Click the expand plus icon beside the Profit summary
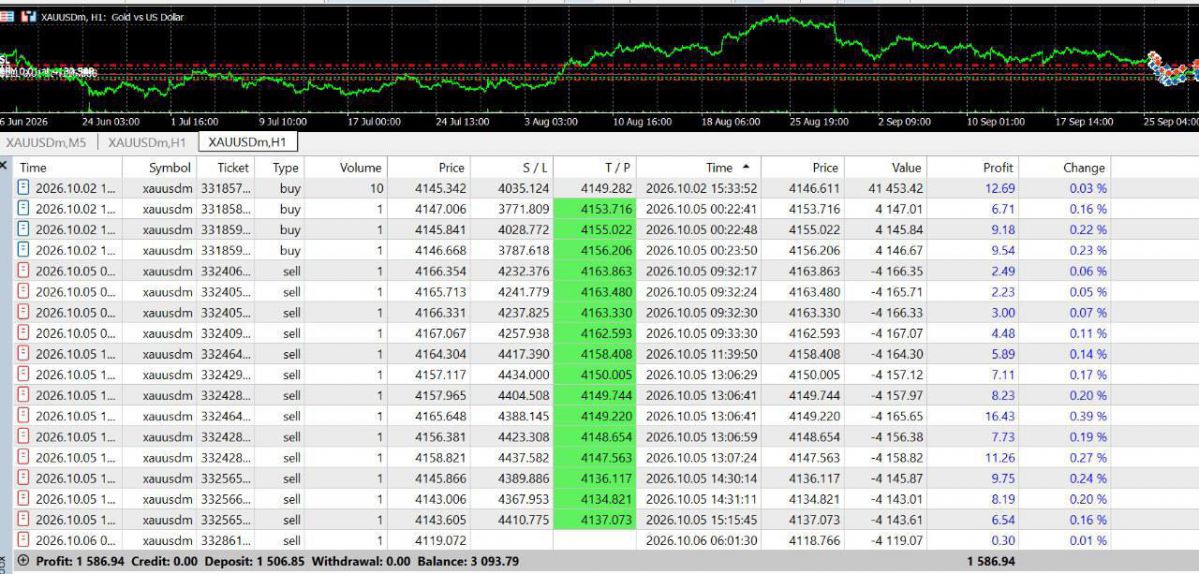Viewport: 1199px width, 574px height. point(23,560)
